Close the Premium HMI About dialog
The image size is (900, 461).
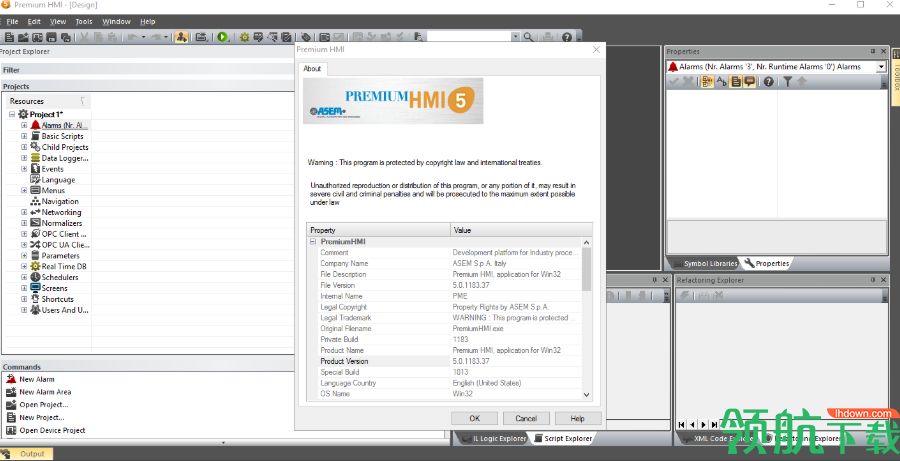point(596,50)
